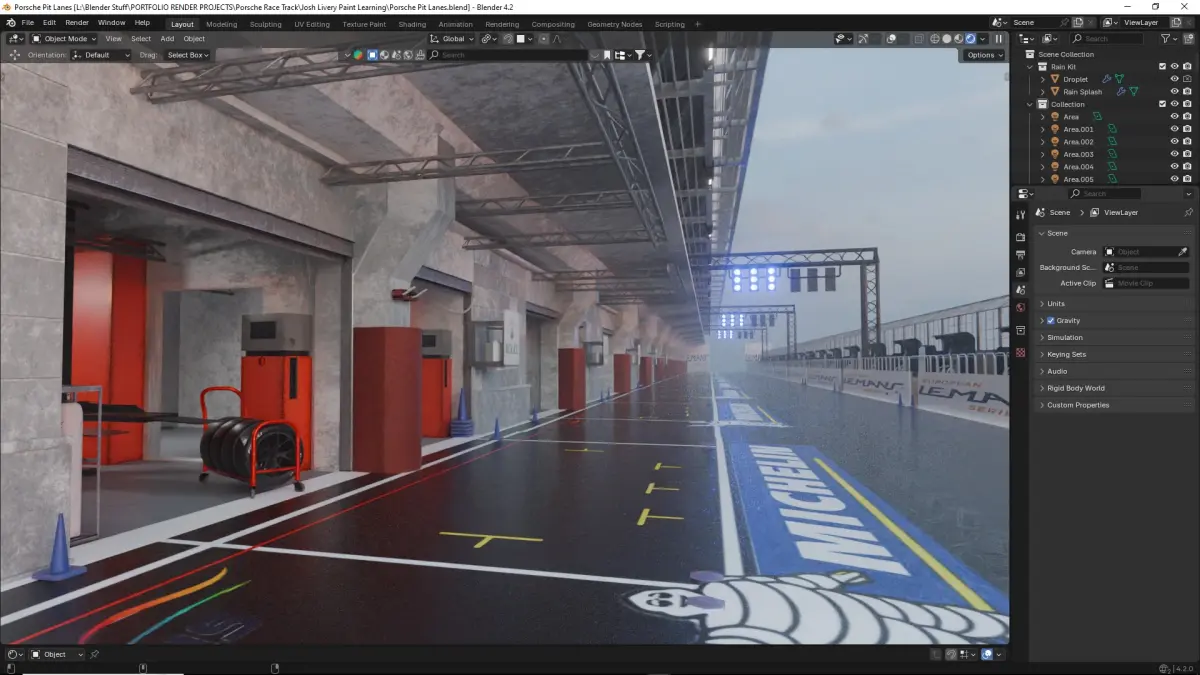Open the viewport Add menu
Screen dimensions: 1200x675
click(167, 39)
